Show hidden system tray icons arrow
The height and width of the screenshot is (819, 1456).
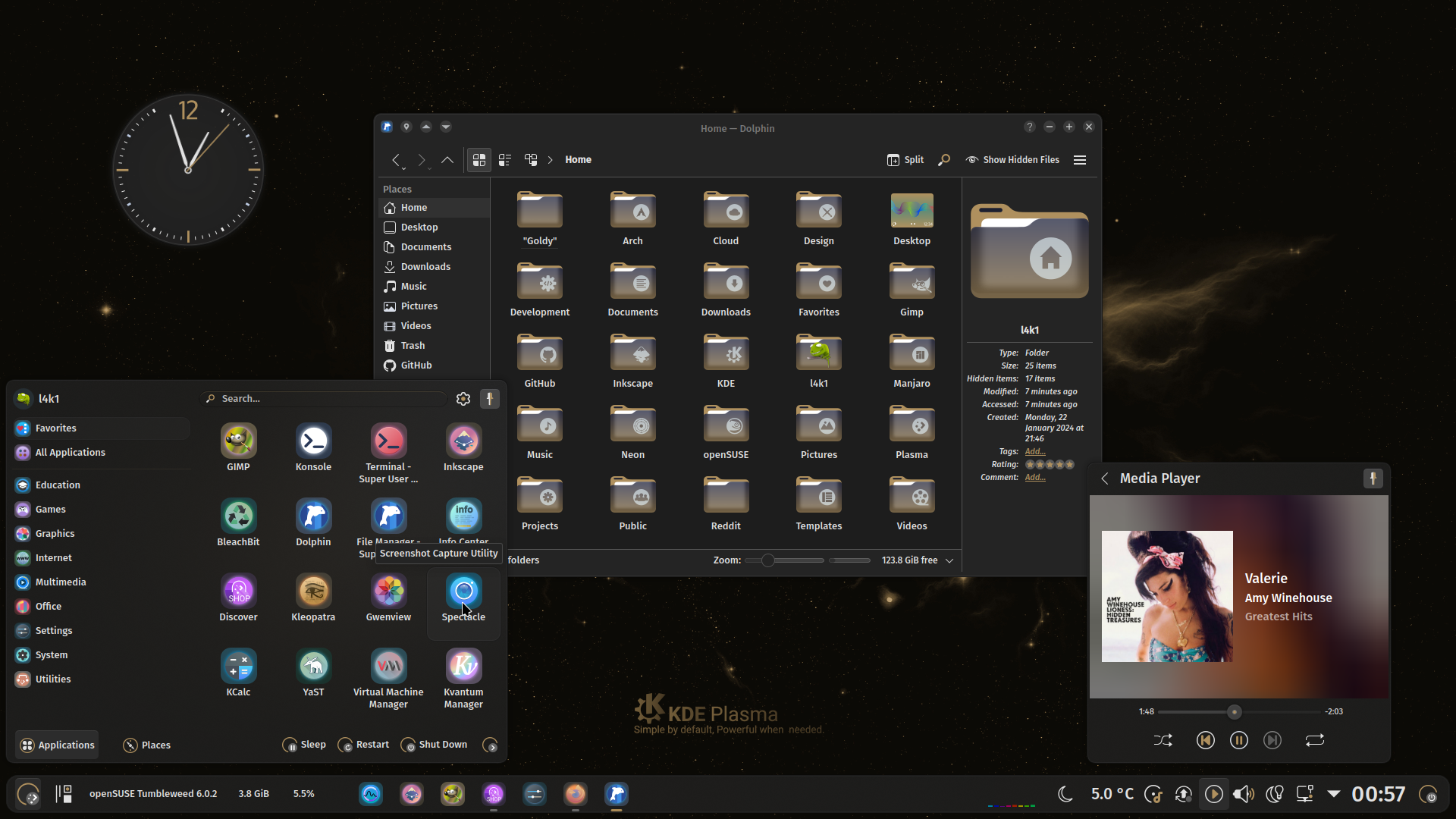(x=1334, y=794)
